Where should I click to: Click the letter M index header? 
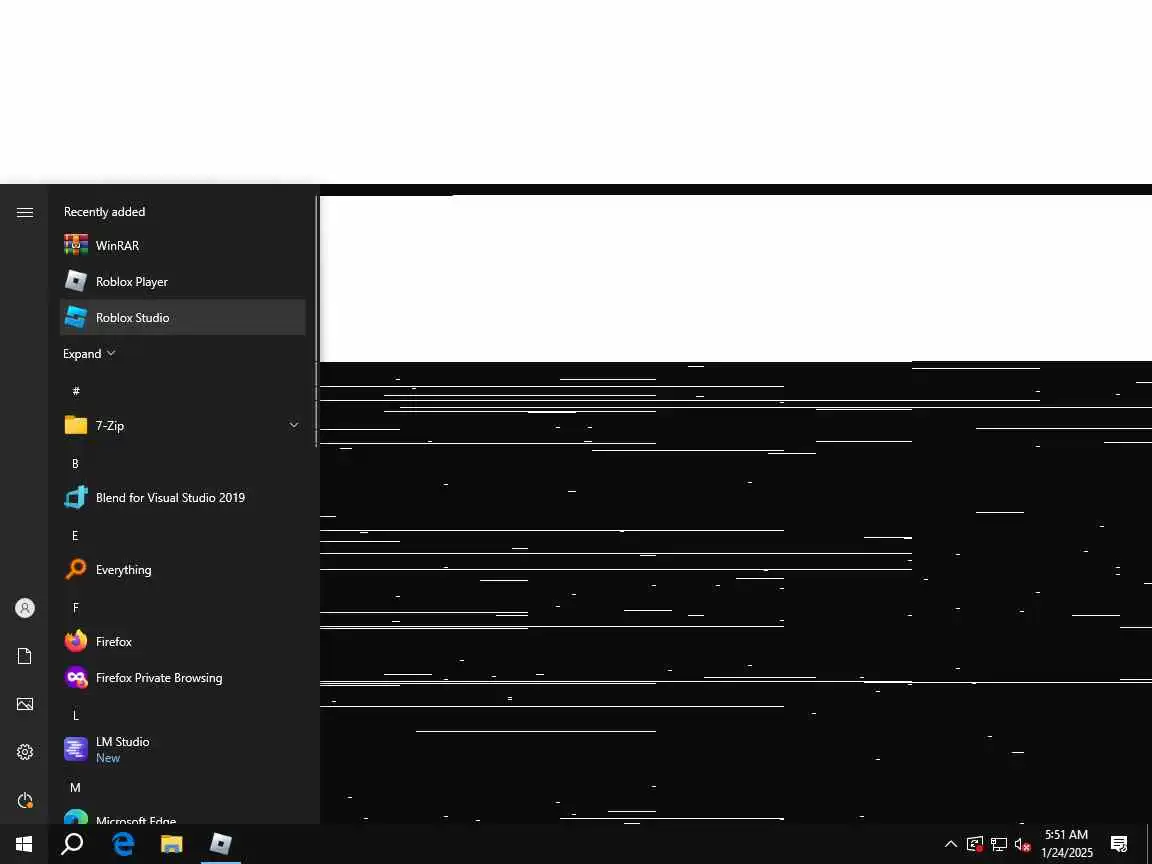tap(75, 788)
